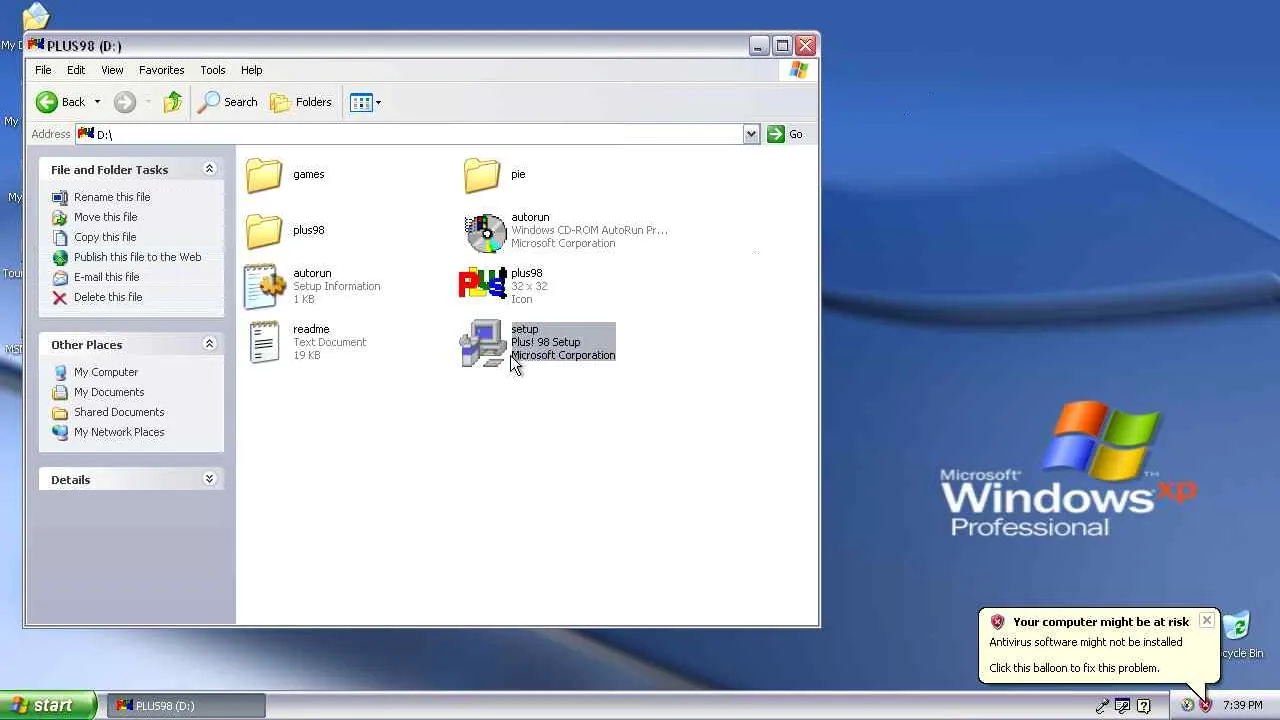Click the E-mail this file link
1280x720 pixels.
point(107,277)
